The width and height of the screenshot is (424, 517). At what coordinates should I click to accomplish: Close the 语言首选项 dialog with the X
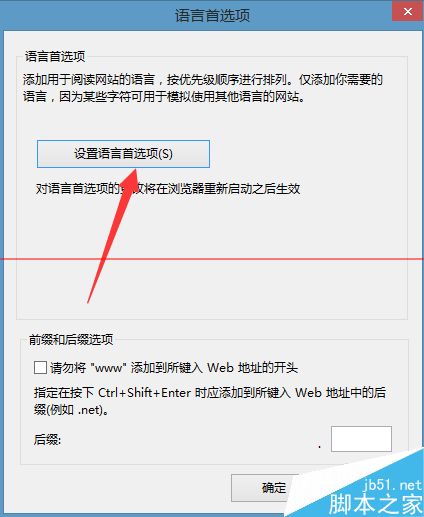tap(408, 12)
